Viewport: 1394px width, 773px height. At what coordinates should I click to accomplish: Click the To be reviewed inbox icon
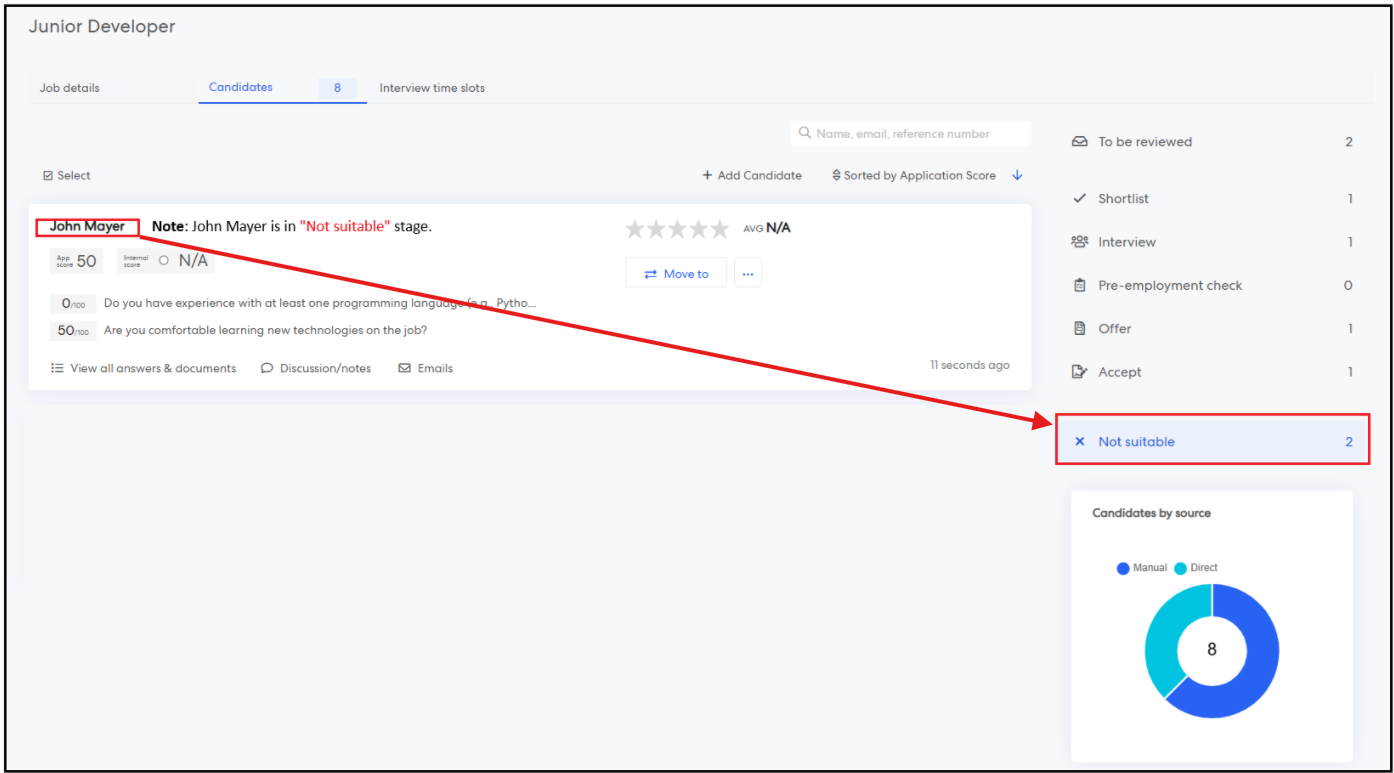tap(1079, 142)
